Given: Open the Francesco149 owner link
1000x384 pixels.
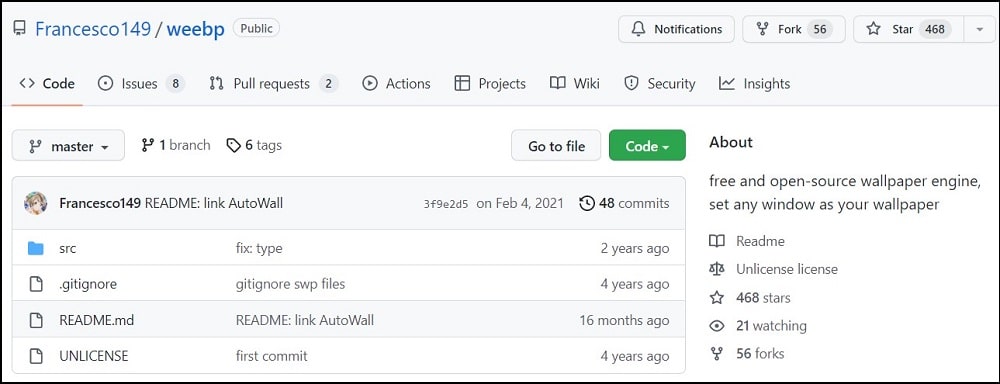Looking at the screenshot, I should [93, 29].
